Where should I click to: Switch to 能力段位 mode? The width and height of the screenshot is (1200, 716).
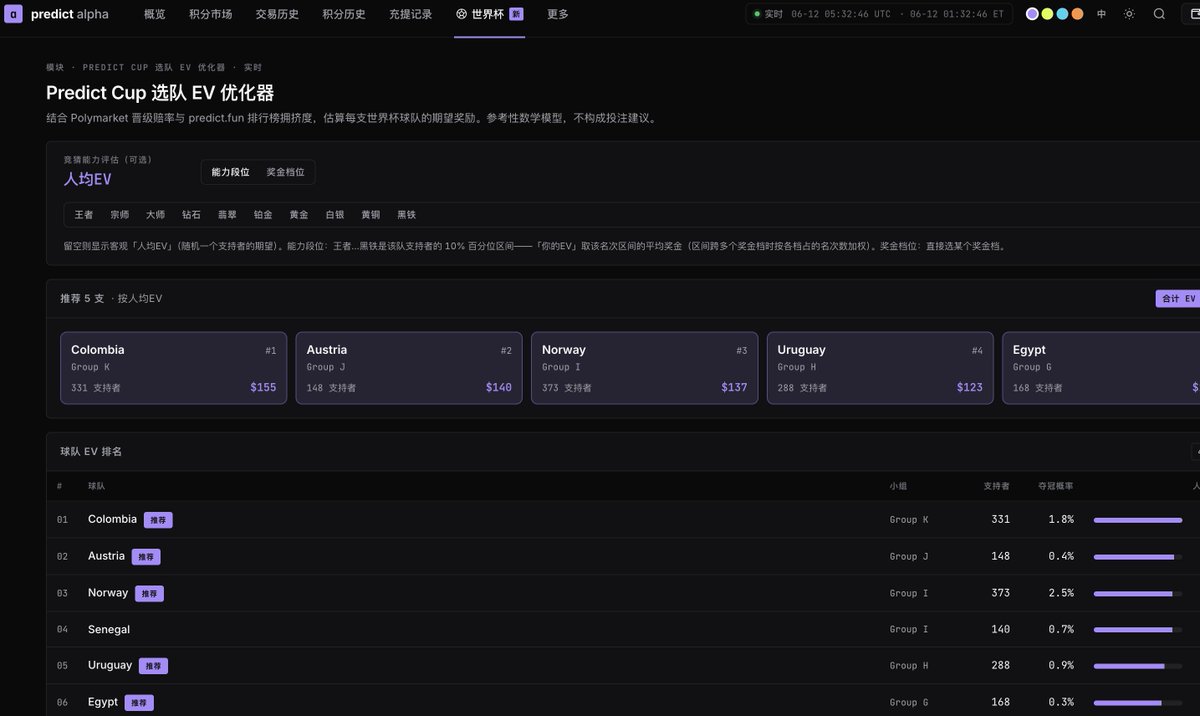click(x=230, y=172)
